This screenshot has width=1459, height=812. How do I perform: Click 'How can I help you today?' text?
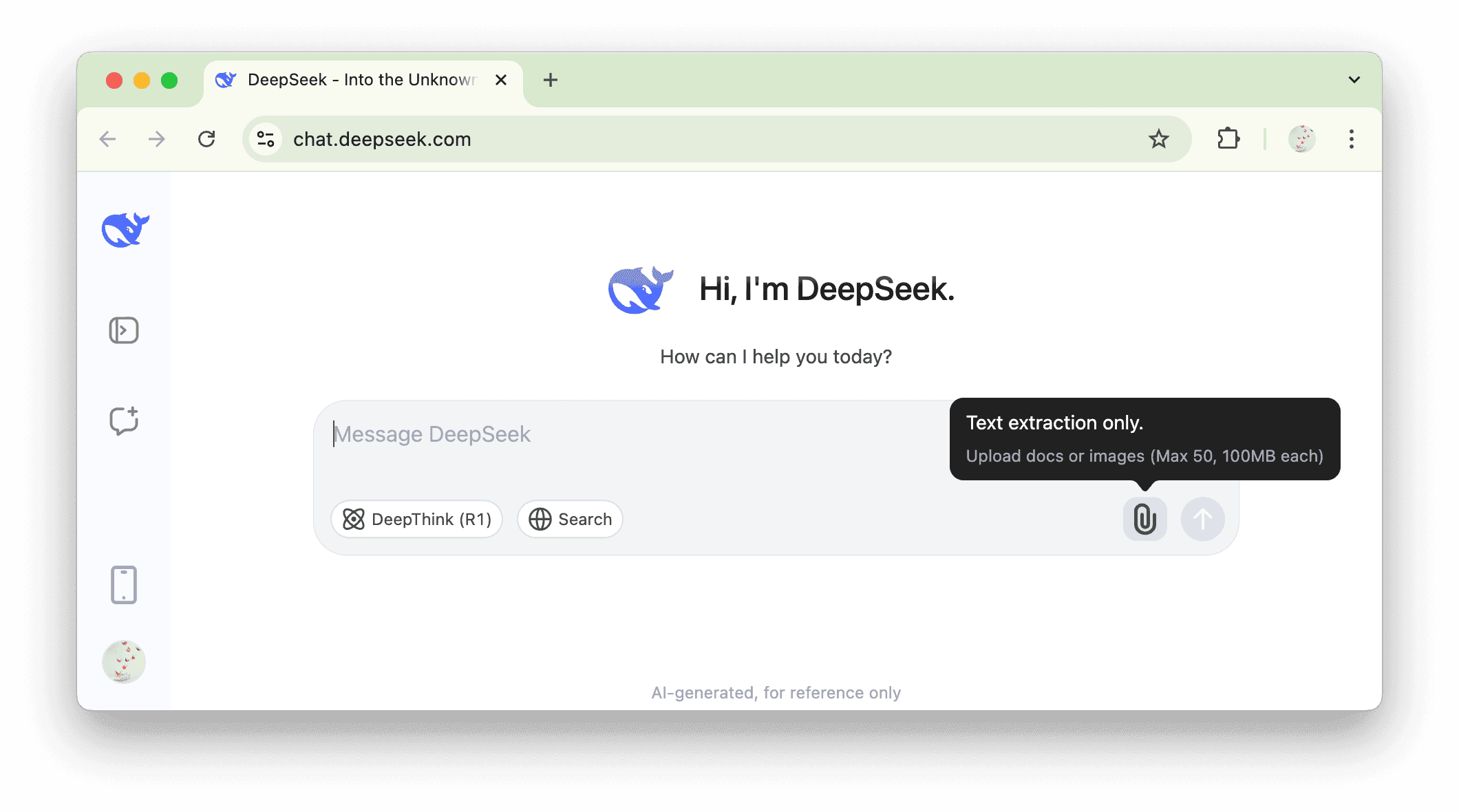pos(776,356)
